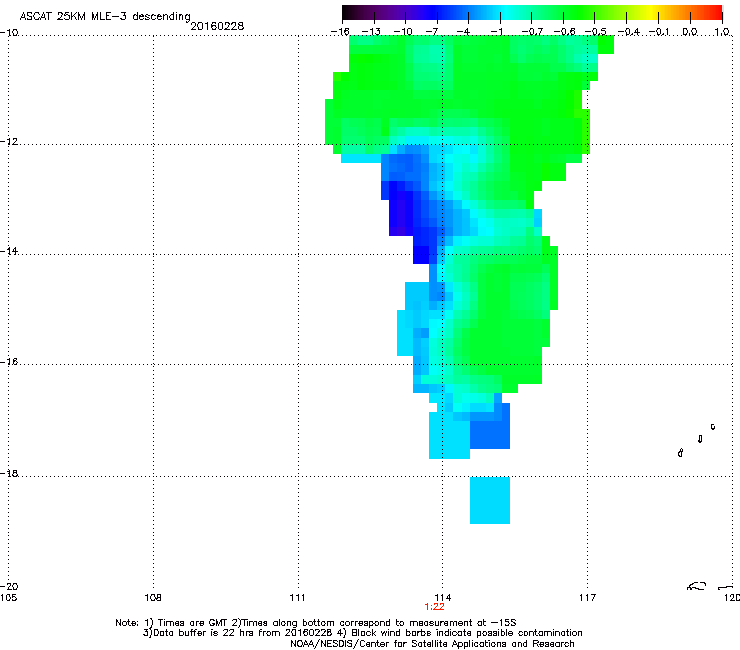Viewport: 740px width, 650px height.
Task: Click the yellow band of the color scale bar
Action: (651, 12)
